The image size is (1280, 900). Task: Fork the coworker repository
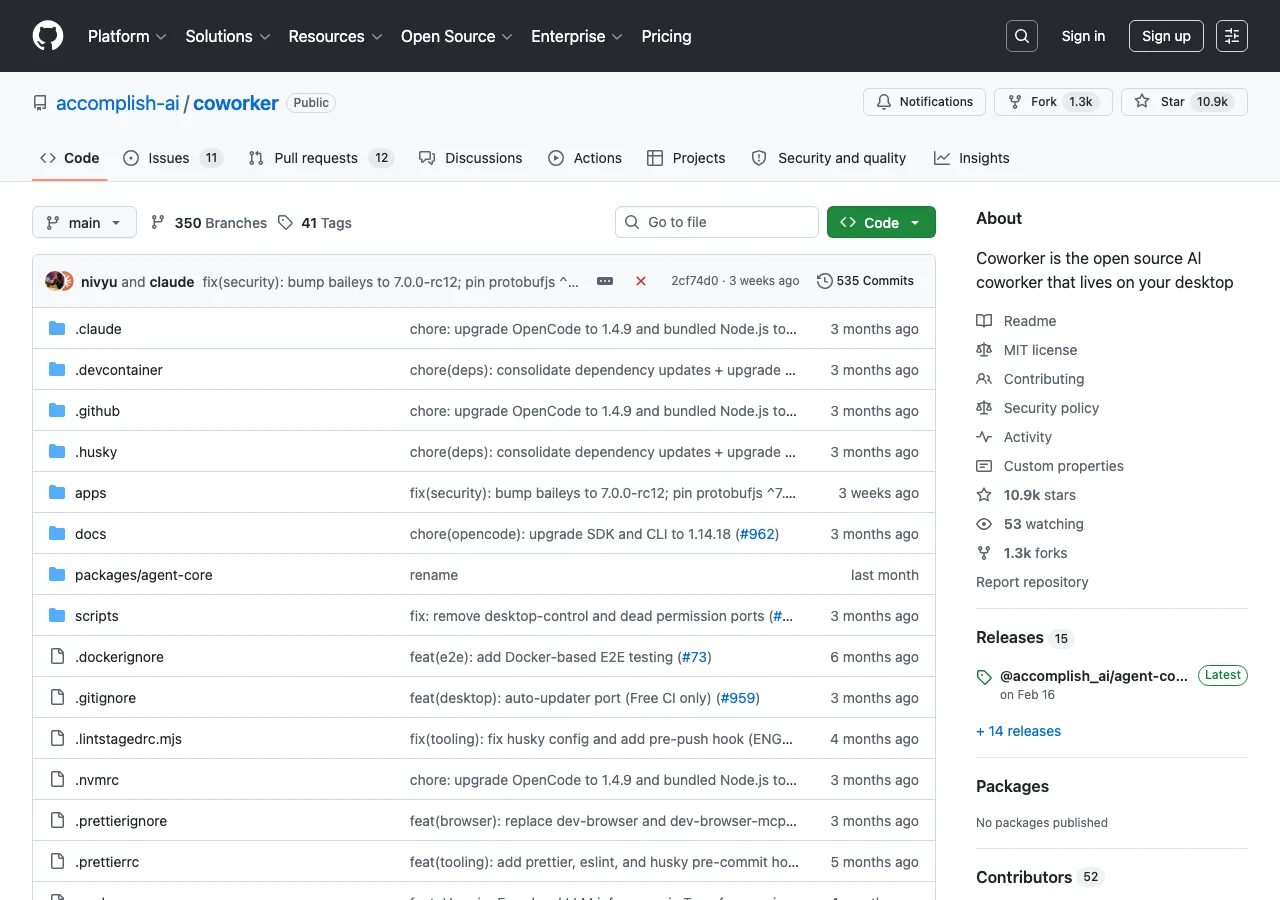click(x=1053, y=102)
